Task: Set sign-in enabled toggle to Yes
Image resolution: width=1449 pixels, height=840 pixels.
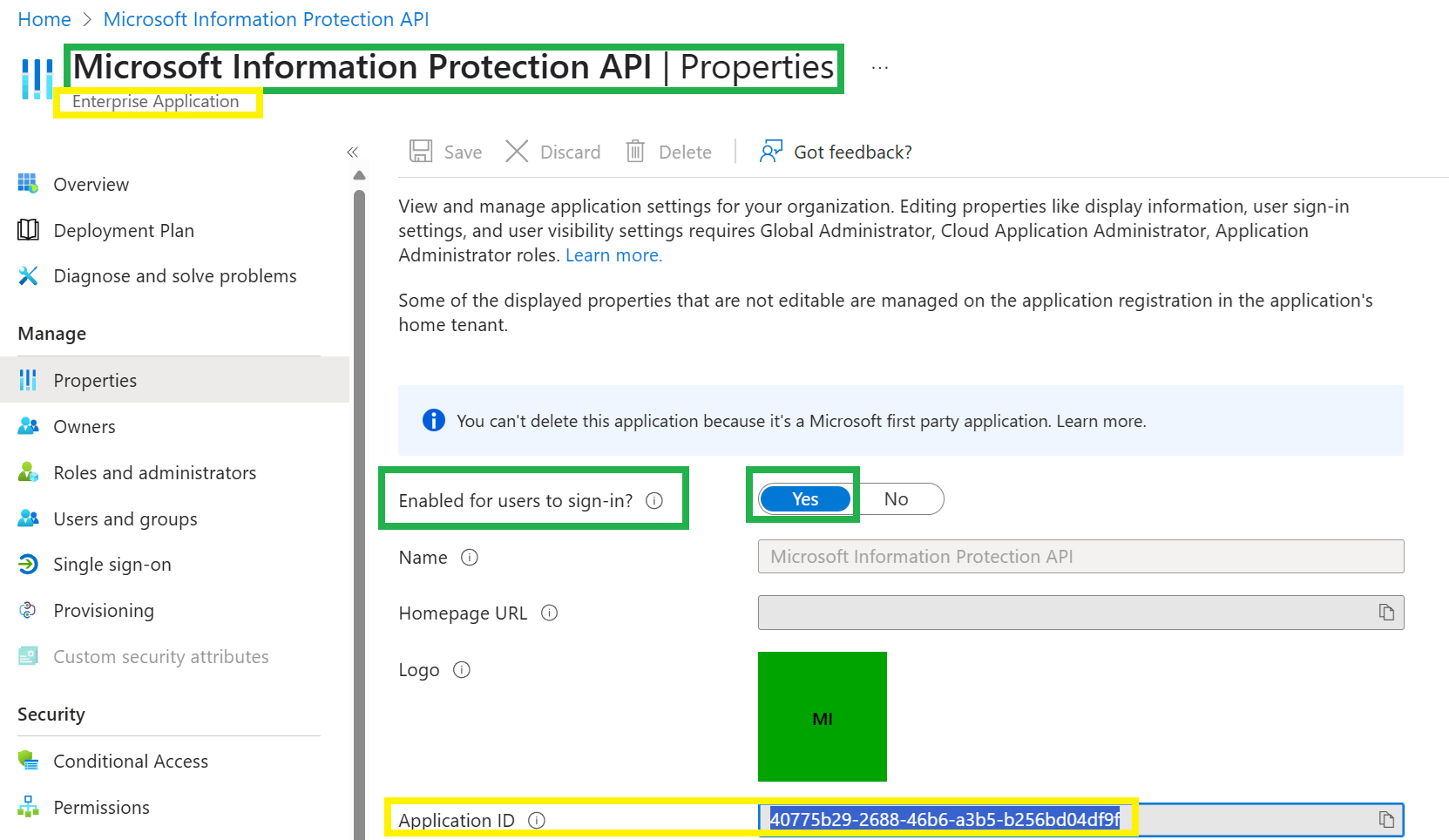Action: [x=805, y=498]
